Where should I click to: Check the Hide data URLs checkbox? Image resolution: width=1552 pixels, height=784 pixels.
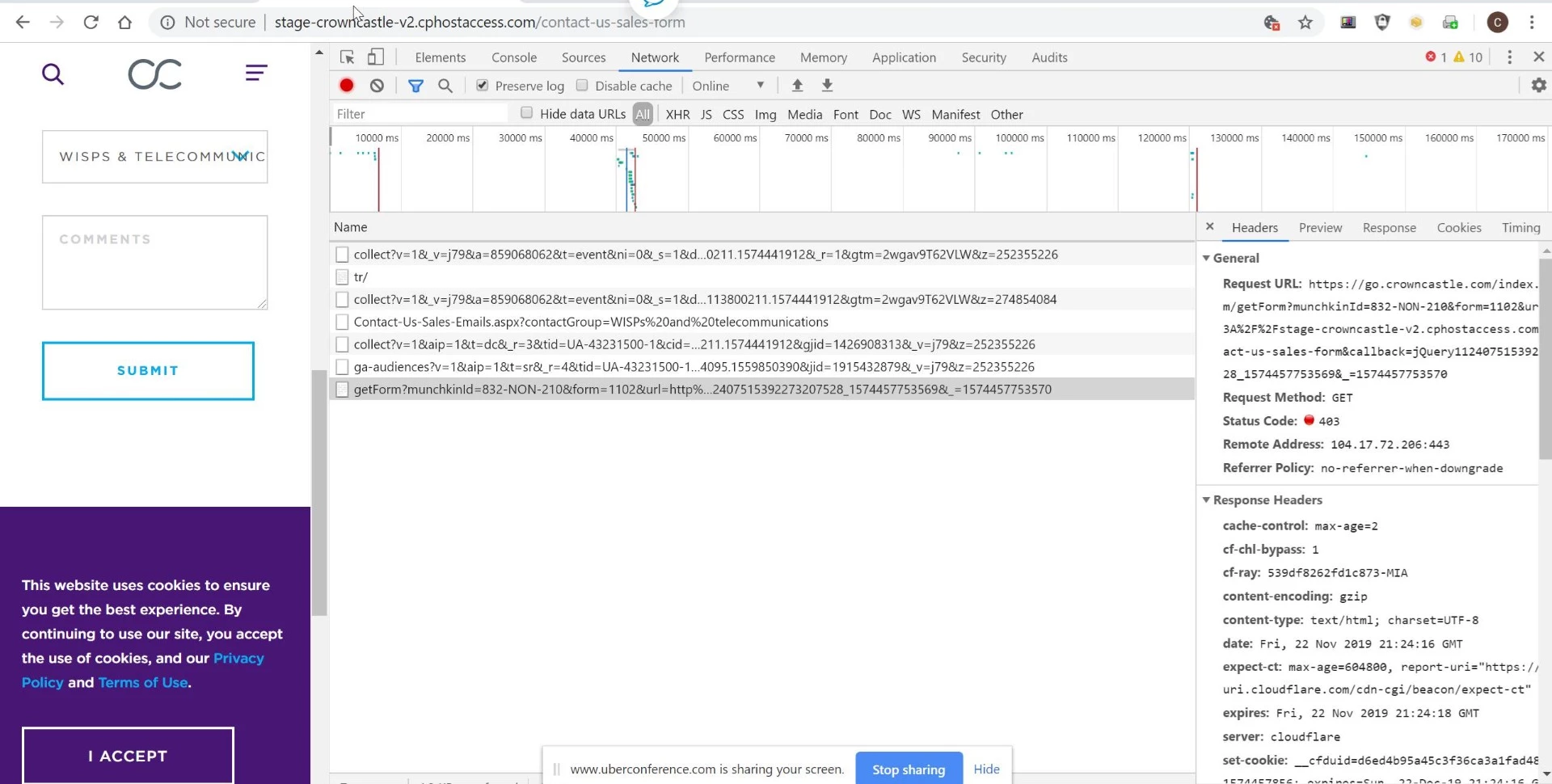pos(526,112)
